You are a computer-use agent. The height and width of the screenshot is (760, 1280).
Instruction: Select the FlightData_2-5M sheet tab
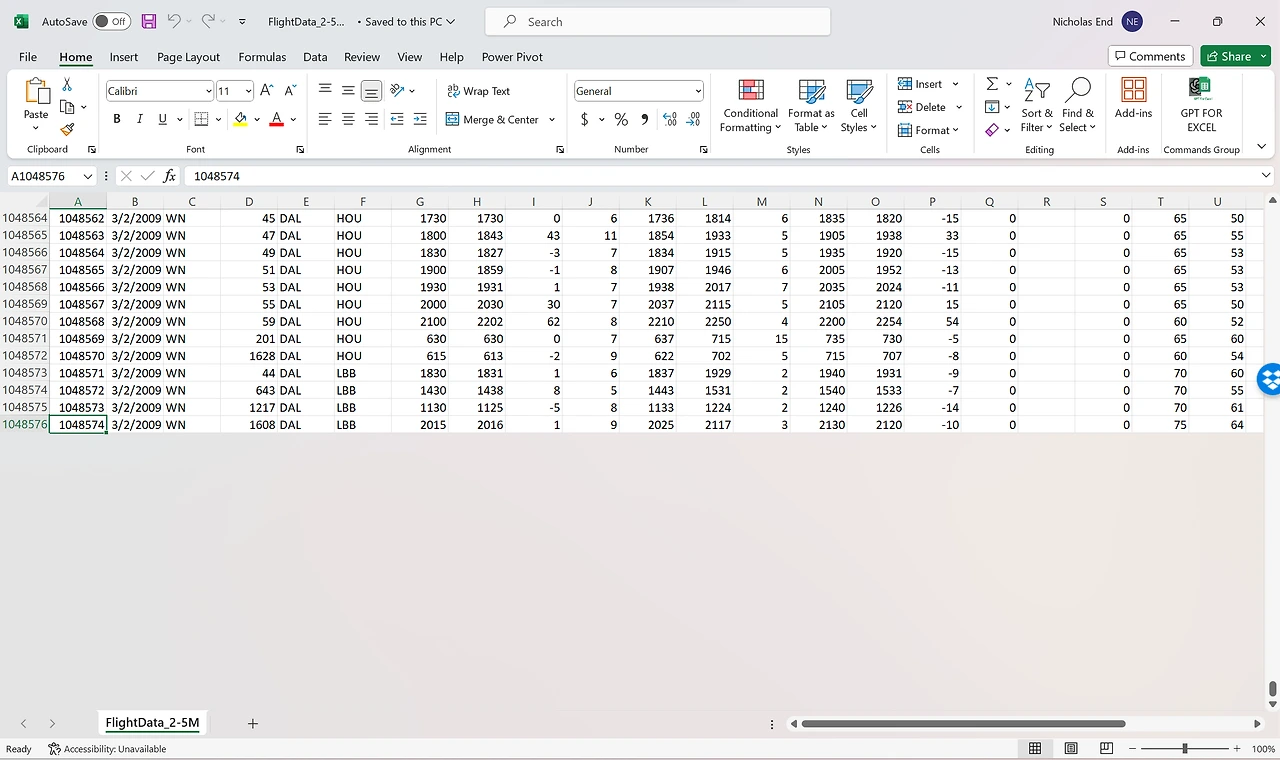tap(152, 722)
